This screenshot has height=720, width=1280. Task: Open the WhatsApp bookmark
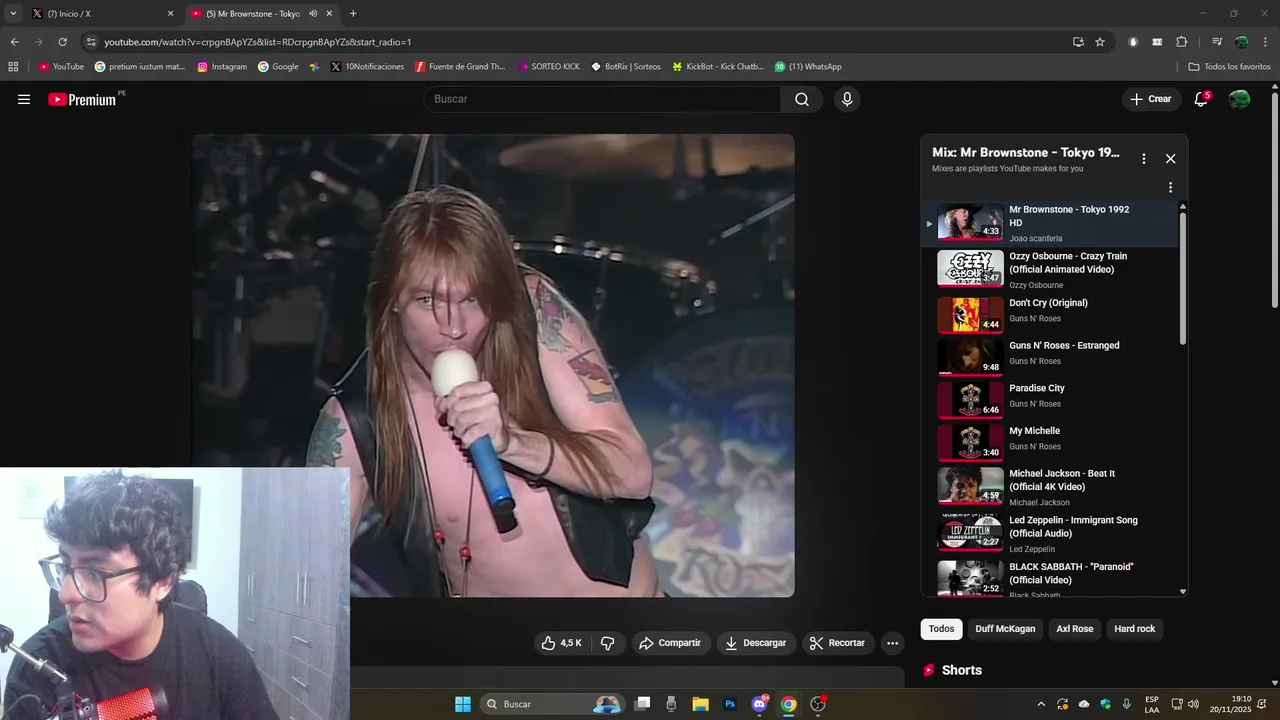pos(808,67)
